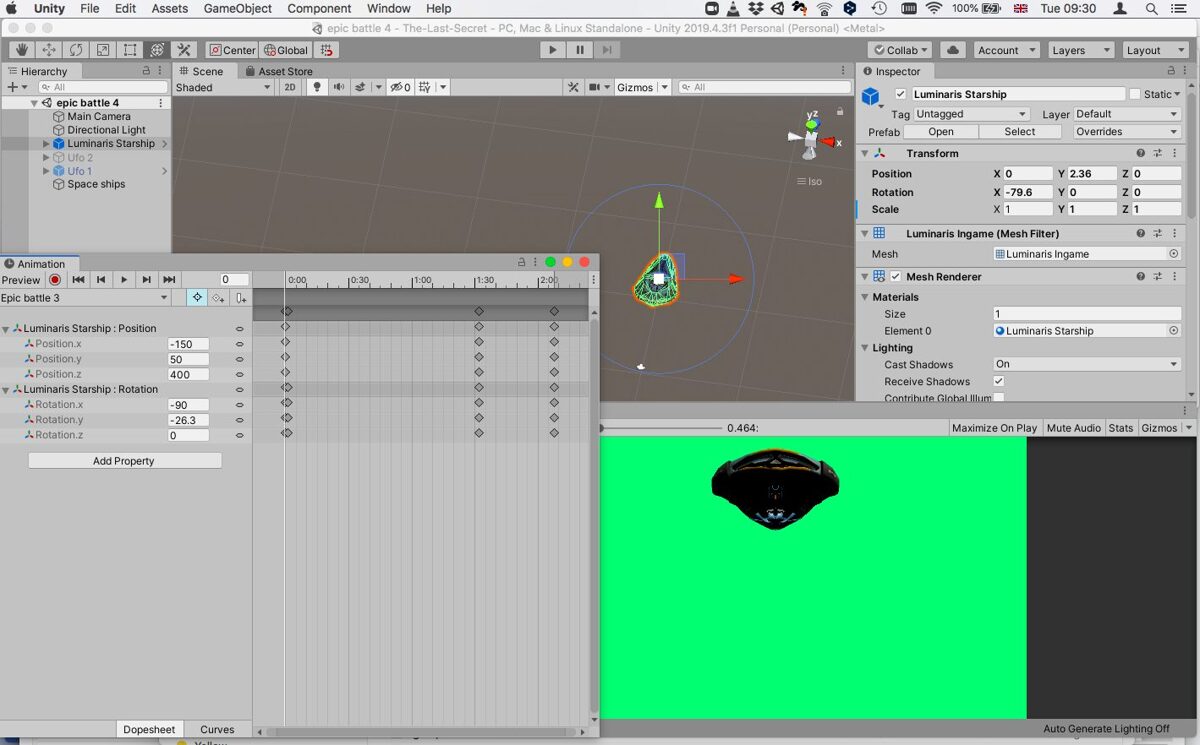Select the combined Transform tool

[x=157, y=50]
